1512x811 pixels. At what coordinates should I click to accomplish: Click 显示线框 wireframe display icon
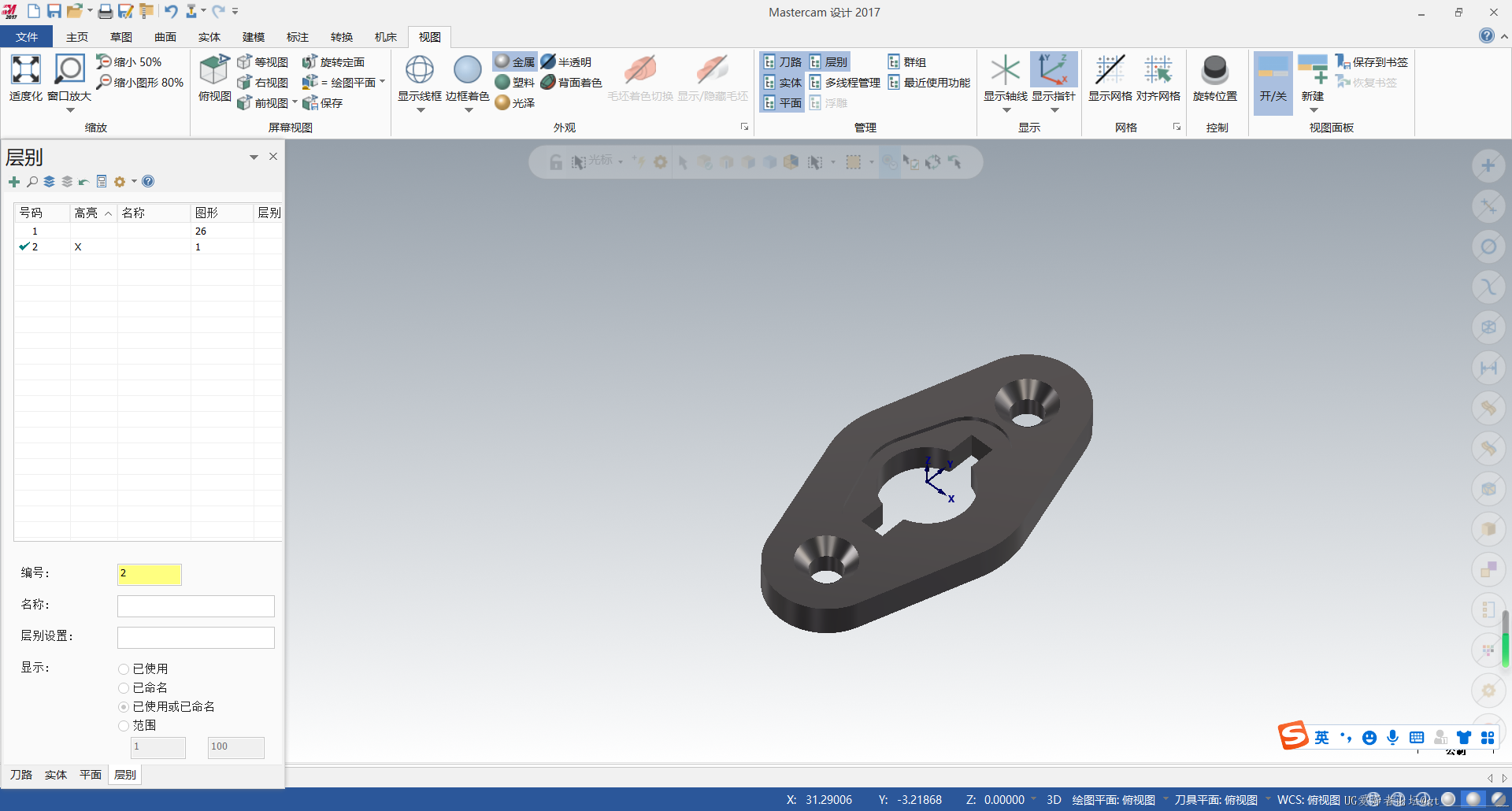coord(420,70)
